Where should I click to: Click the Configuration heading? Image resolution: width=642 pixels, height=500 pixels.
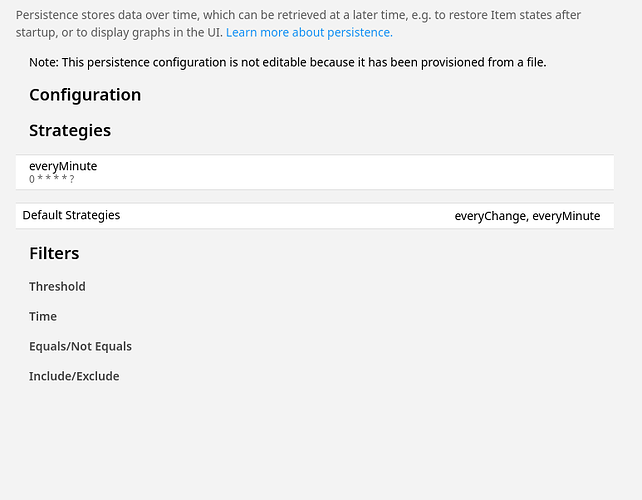[85, 95]
